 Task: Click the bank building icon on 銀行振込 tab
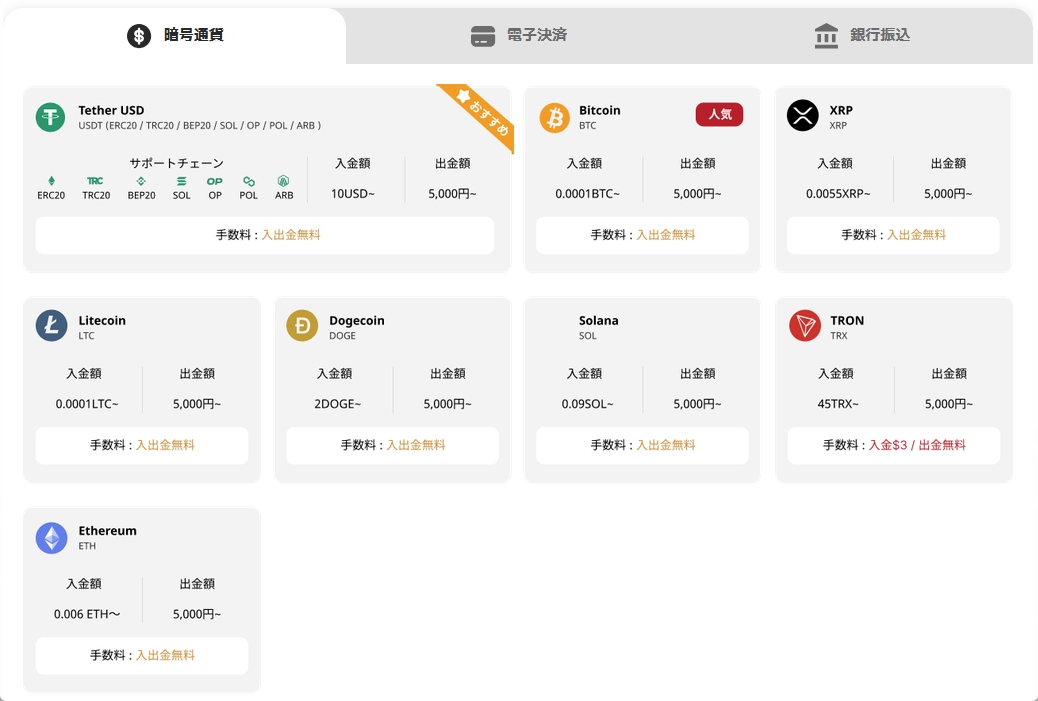(x=826, y=36)
